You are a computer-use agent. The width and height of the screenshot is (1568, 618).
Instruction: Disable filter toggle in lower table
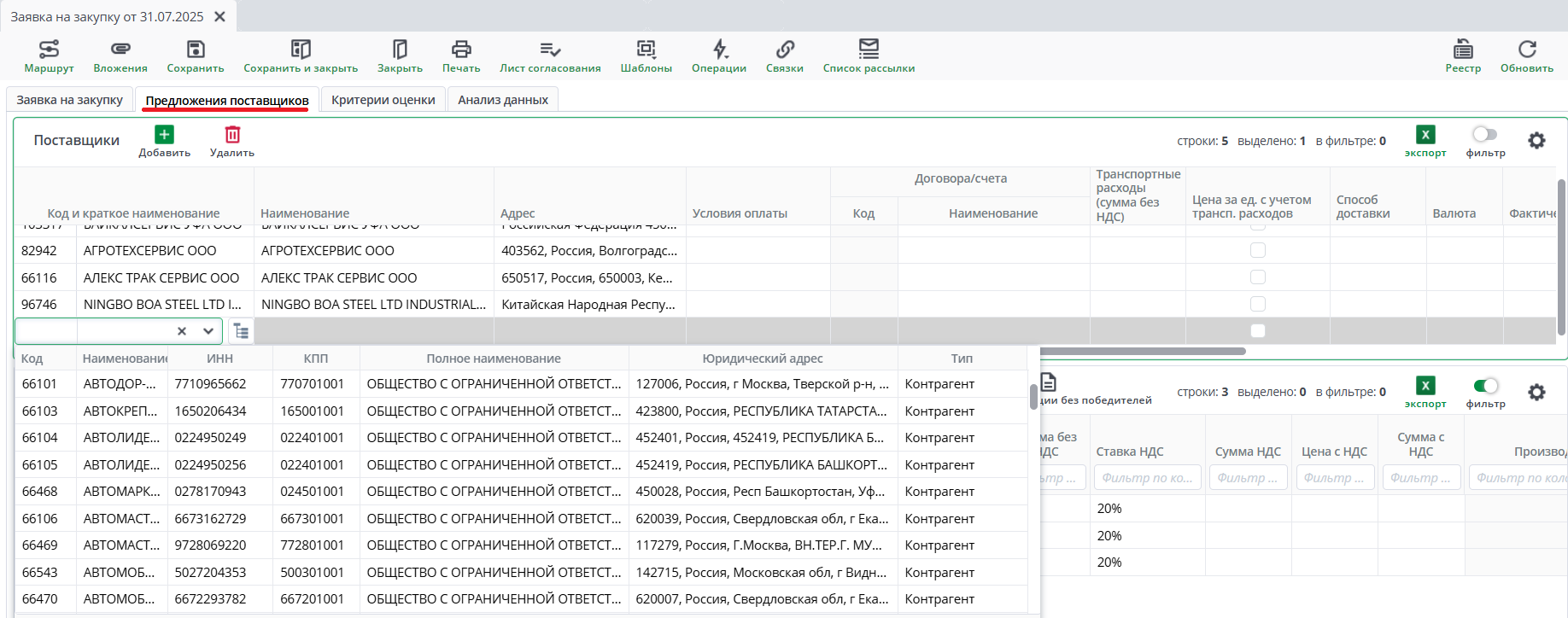1485,386
